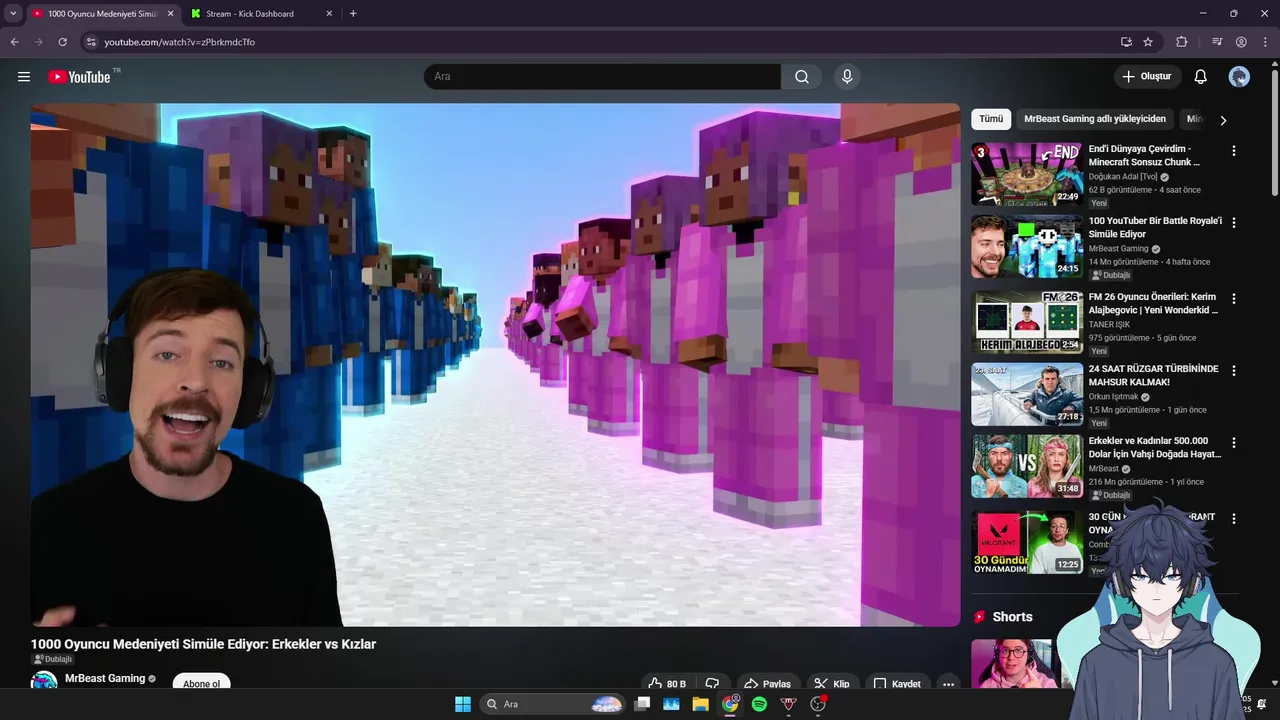Open more actions ellipsis under video
This screenshot has width=1280, height=720.
tap(948, 684)
